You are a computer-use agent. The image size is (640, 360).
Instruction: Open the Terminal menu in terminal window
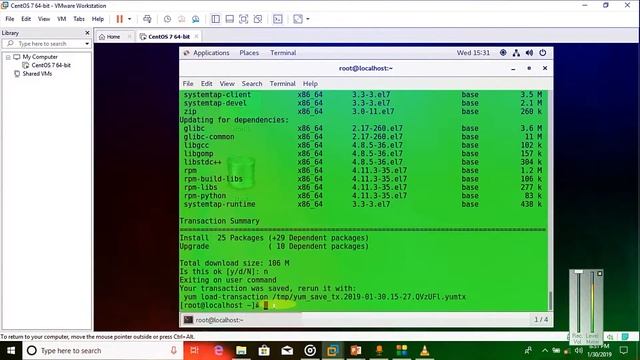[282, 83]
